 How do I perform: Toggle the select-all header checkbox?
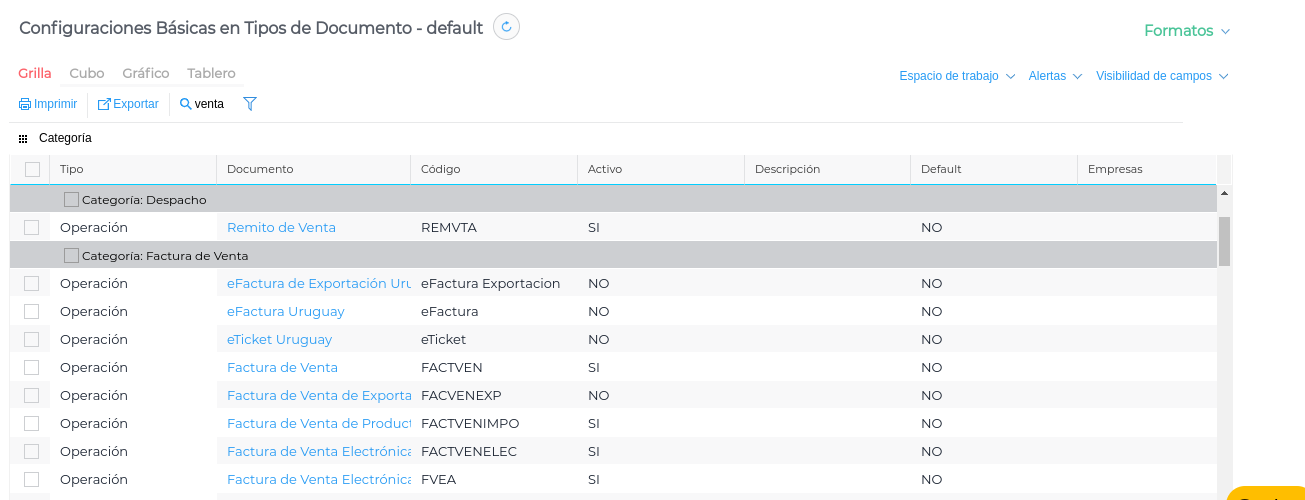point(32,170)
